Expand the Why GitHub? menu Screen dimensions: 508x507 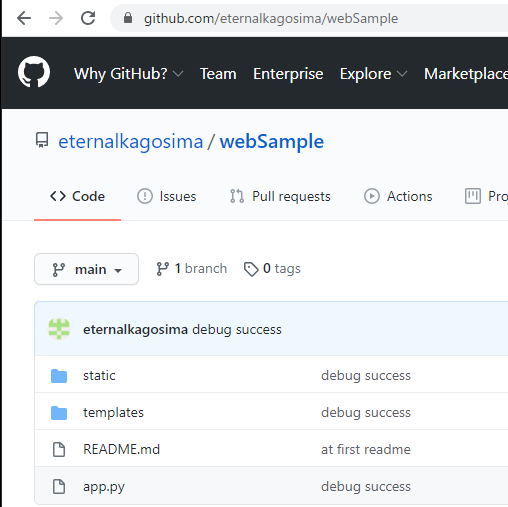click(x=129, y=74)
